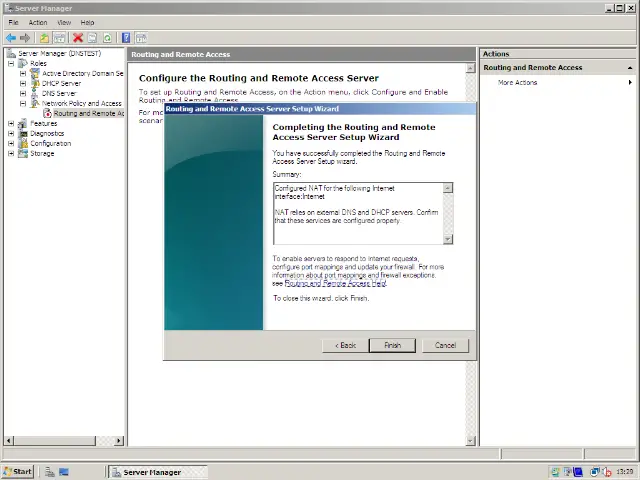Click the Routing and Remote Access tree icon
This screenshot has width=640, height=480.
(x=47, y=113)
